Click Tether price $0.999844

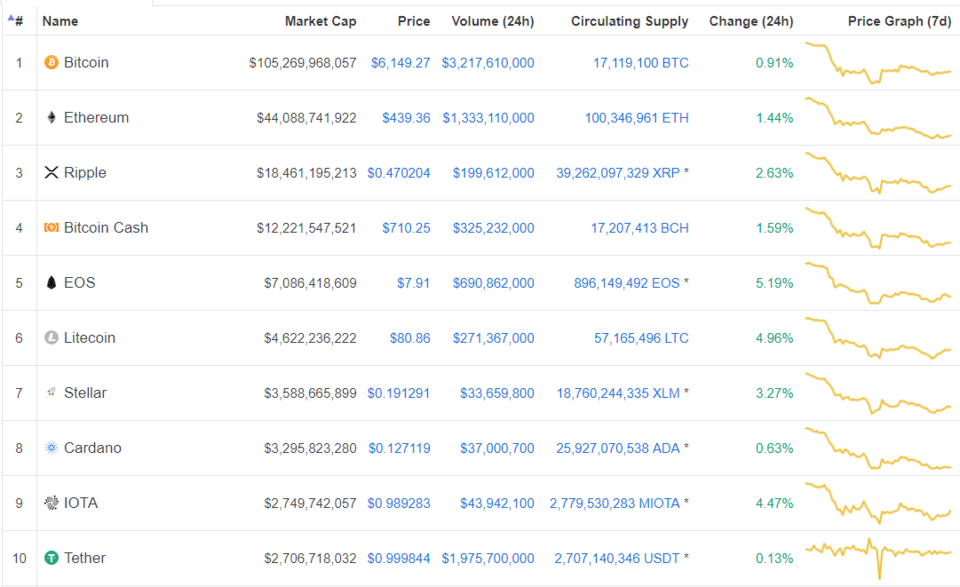click(399, 559)
